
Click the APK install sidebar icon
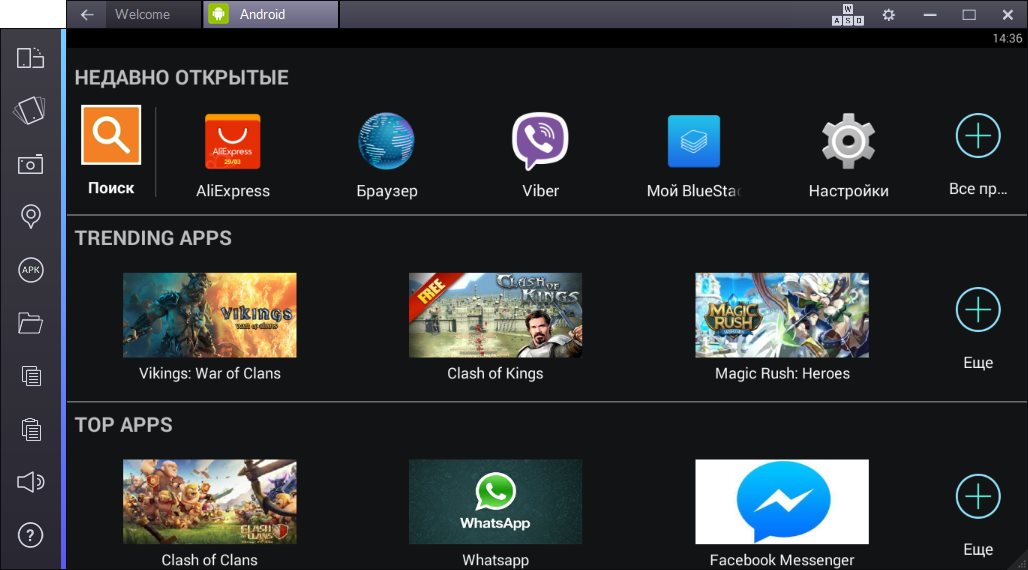point(31,270)
